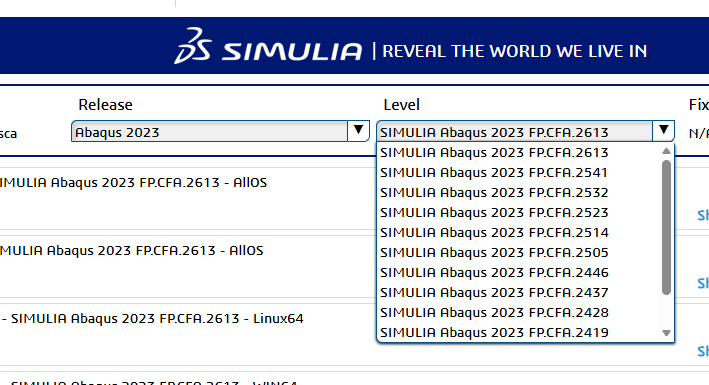
Task: Select SIMULIA Abaqus 2023 FP.CFA.2613 from list
Action: pos(494,152)
